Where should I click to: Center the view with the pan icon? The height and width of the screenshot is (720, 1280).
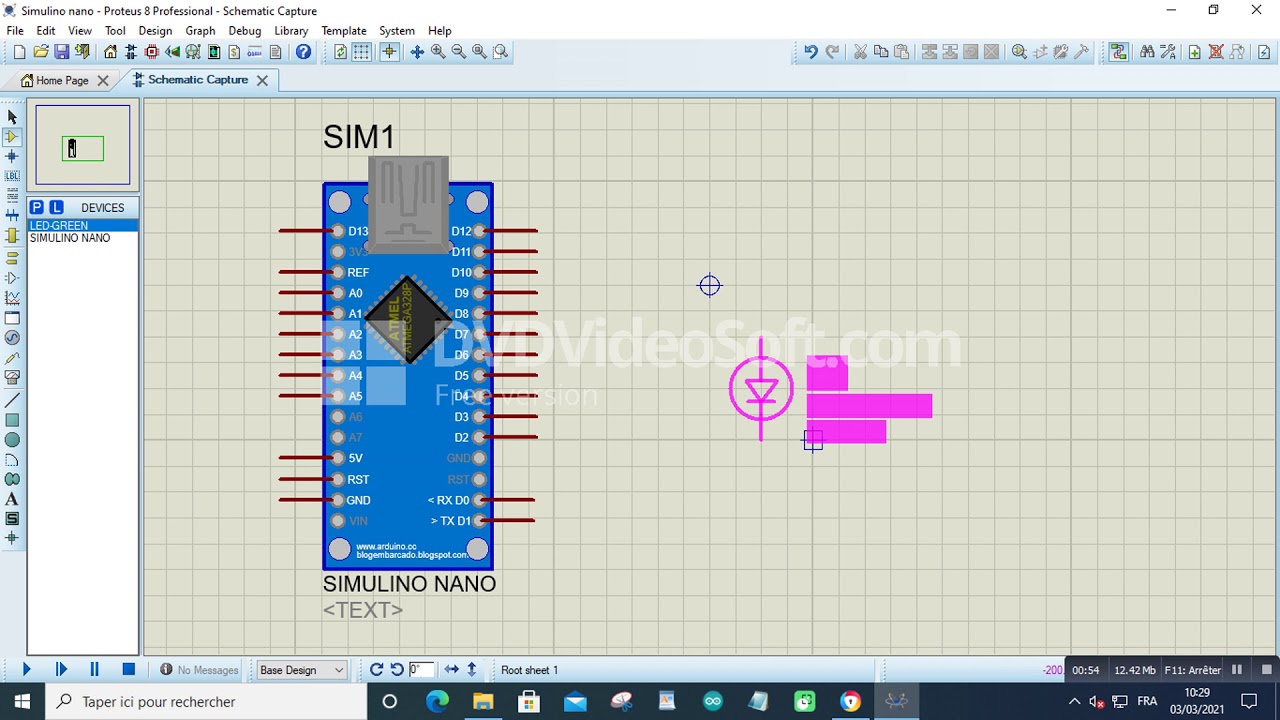(x=417, y=52)
